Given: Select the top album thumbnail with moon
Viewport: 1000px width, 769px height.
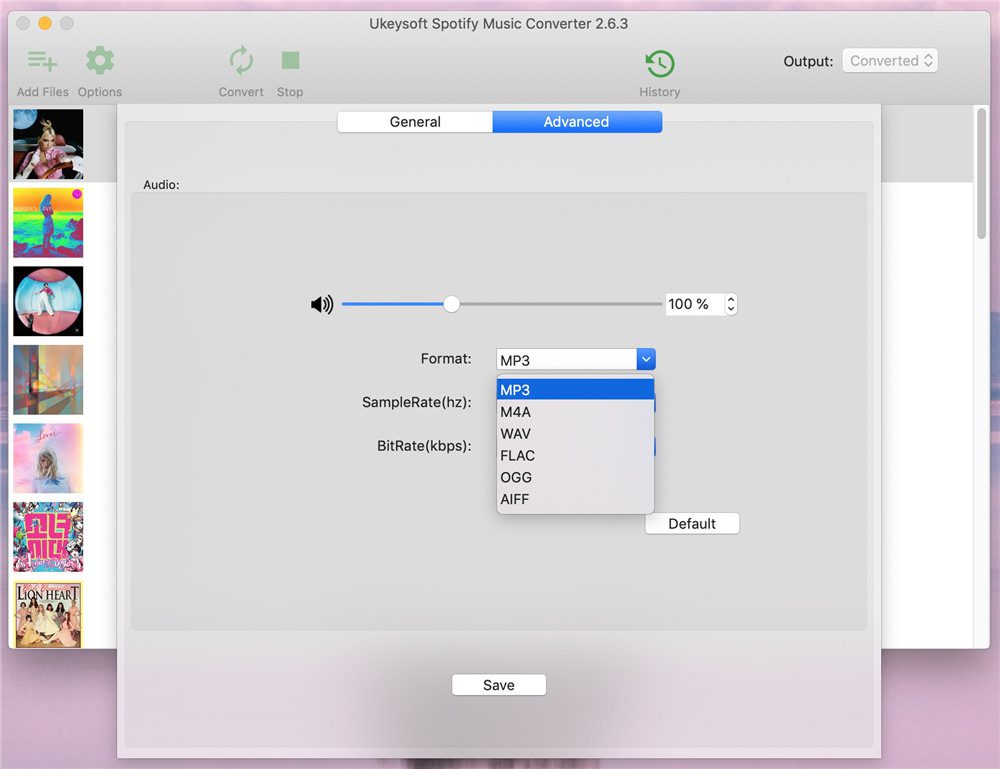Looking at the screenshot, I should [48, 144].
